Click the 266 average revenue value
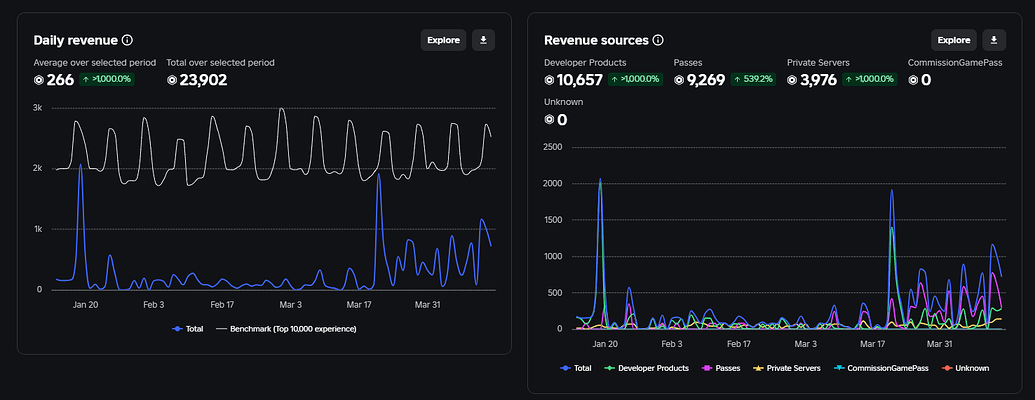This screenshot has height=400, width=1035. tap(60, 80)
